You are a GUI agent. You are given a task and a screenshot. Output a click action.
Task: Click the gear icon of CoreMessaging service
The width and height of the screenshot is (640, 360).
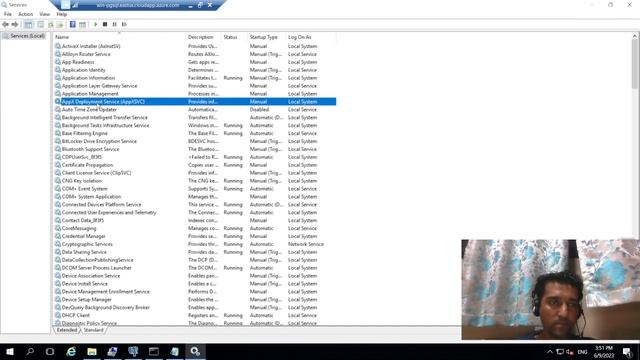(58, 228)
